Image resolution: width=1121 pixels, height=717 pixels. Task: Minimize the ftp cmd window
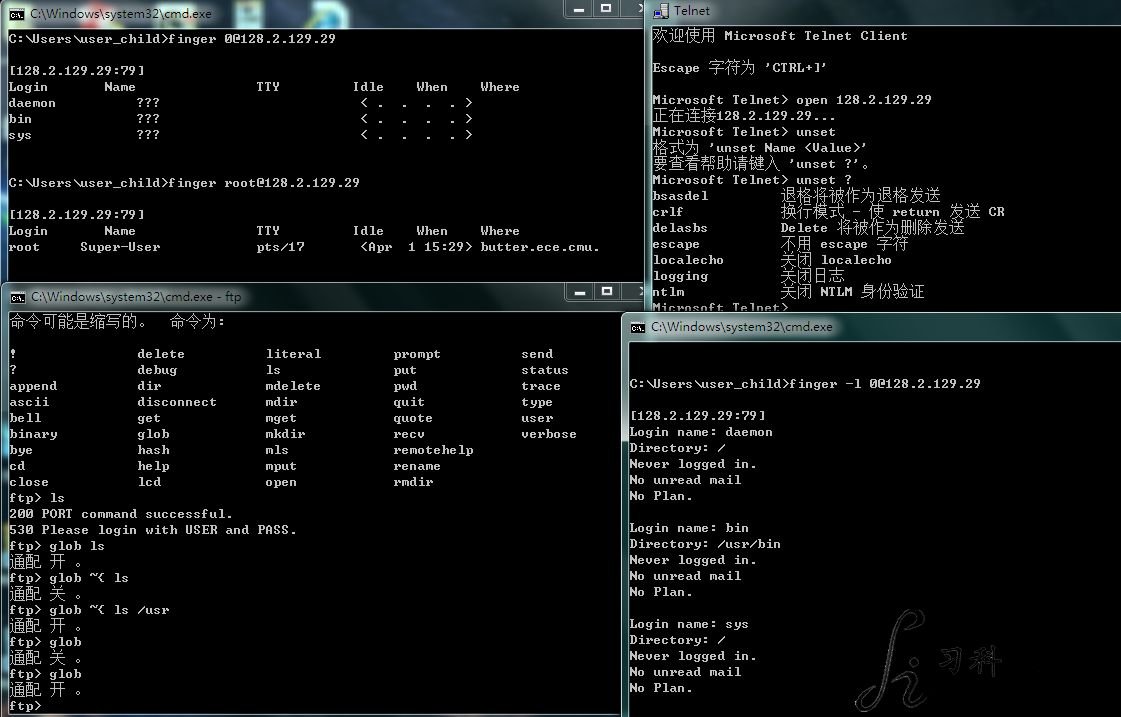pyautogui.click(x=580, y=292)
